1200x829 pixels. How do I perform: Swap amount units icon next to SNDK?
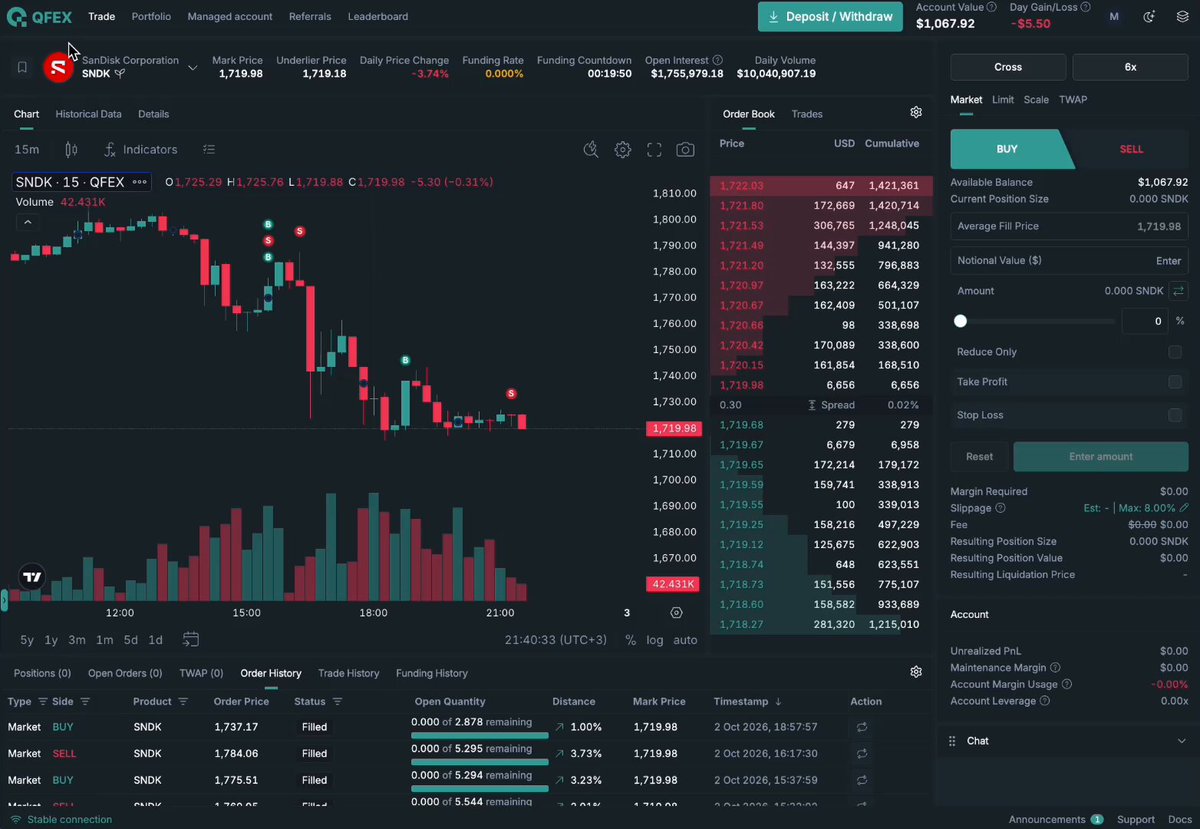tap(1179, 291)
